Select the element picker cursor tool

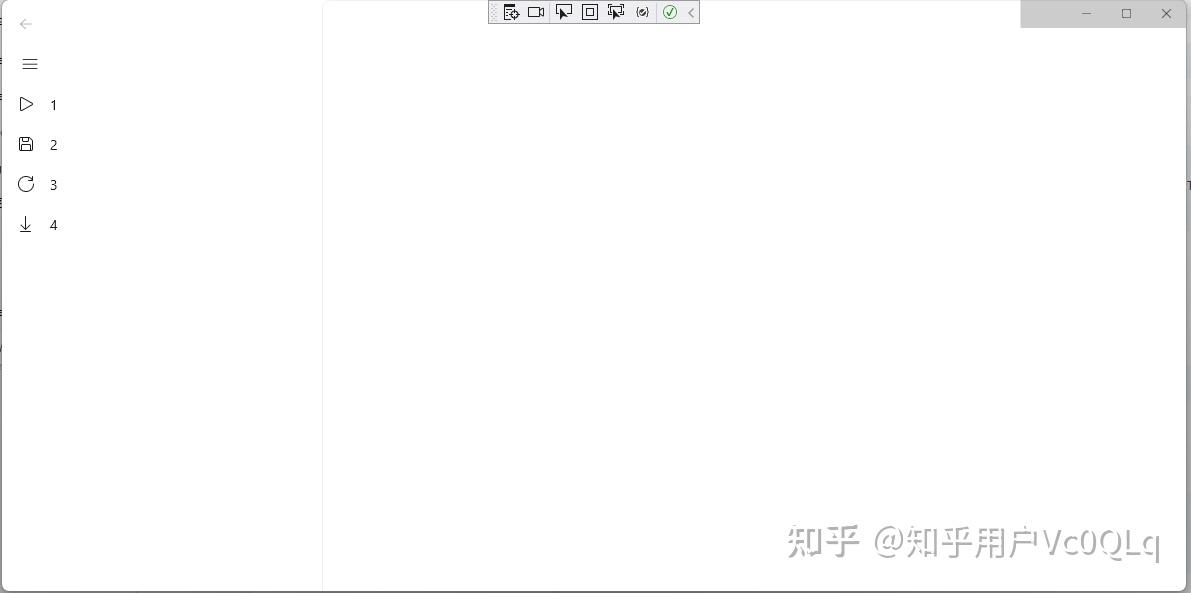click(x=563, y=12)
